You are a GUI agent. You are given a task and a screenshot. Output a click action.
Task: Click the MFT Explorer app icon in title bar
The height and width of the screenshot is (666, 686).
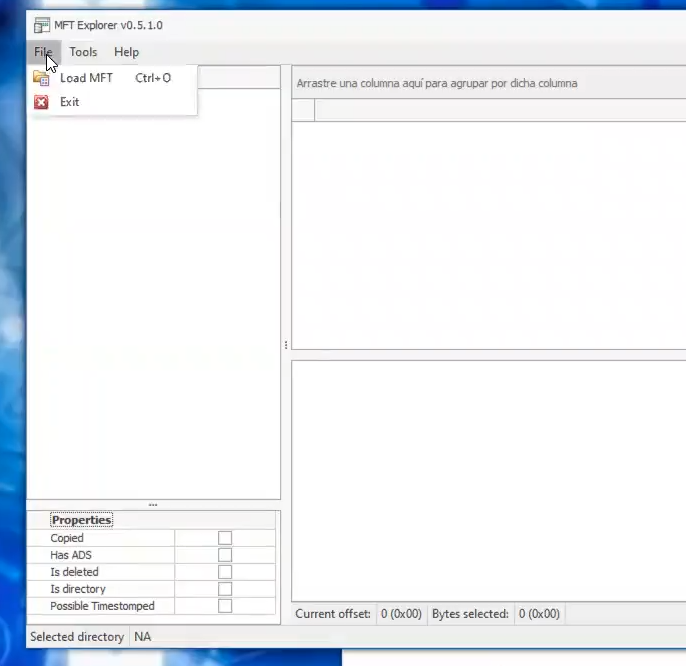pyautogui.click(x=42, y=25)
